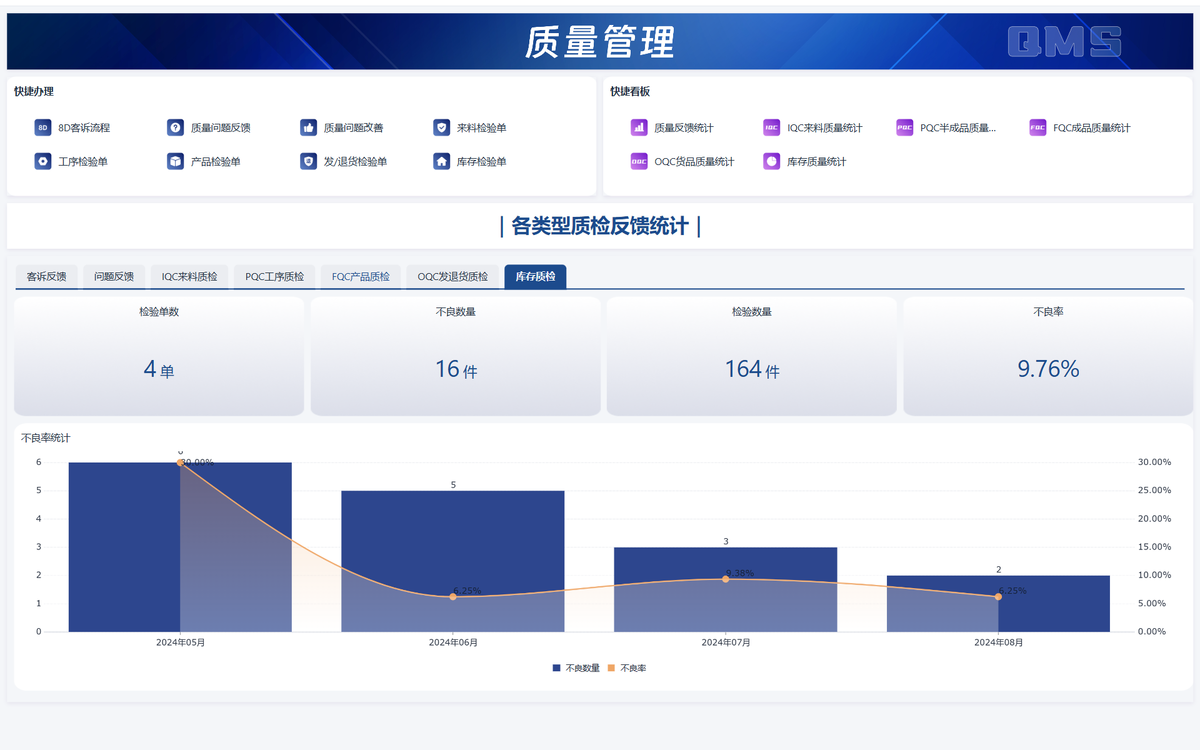1200x750 pixels.
Task: Click the 库存检验单 house icon
Action: pyautogui.click(x=442, y=161)
